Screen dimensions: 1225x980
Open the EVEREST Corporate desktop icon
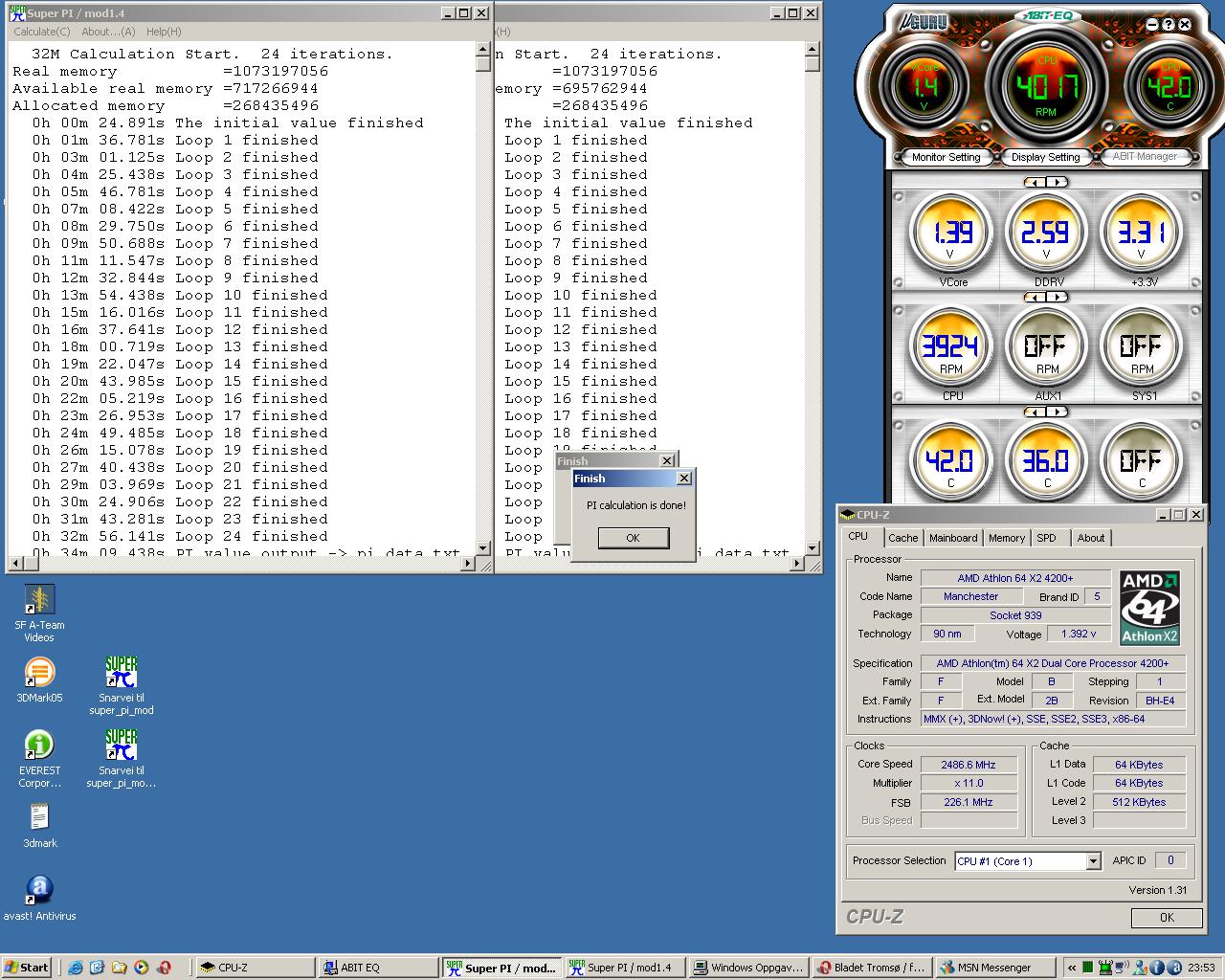pyautogui.click(x=39, y=758)
